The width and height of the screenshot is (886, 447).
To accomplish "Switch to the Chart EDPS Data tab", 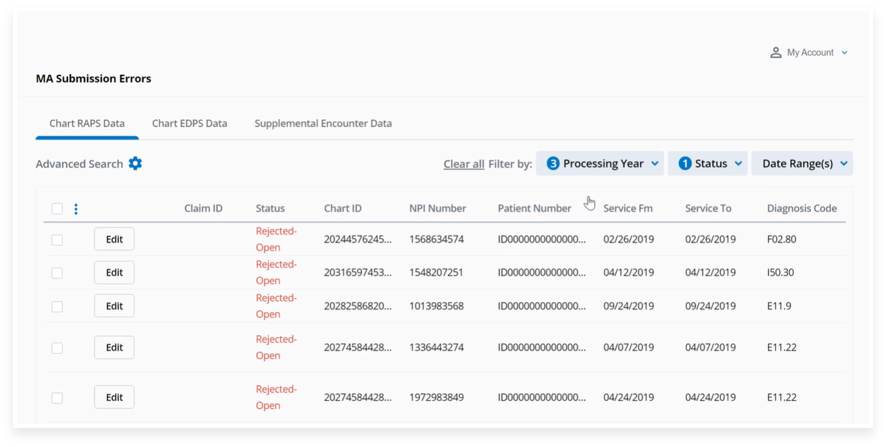I will point(189,124).
